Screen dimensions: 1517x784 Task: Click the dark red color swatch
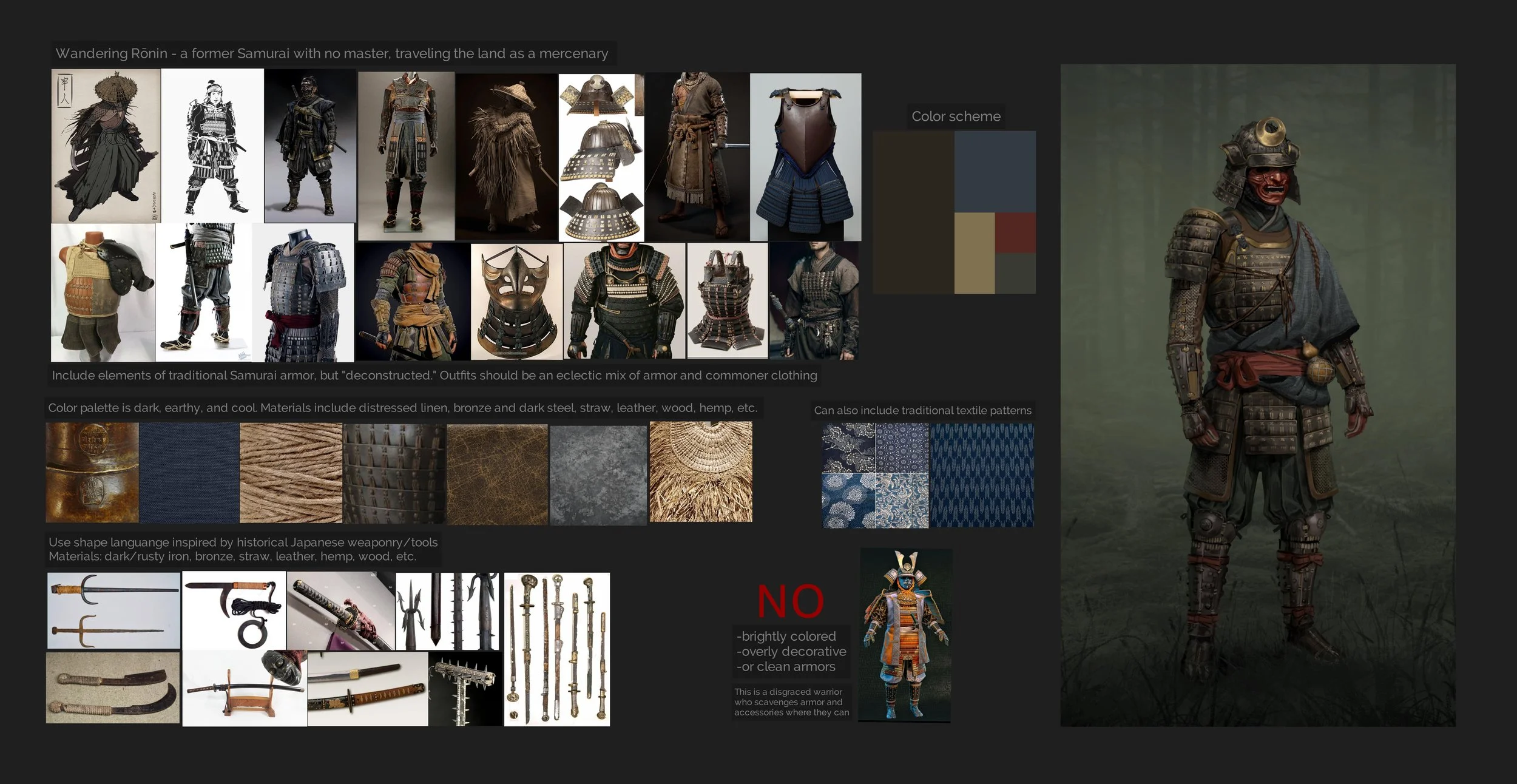tap(1015, 232)
